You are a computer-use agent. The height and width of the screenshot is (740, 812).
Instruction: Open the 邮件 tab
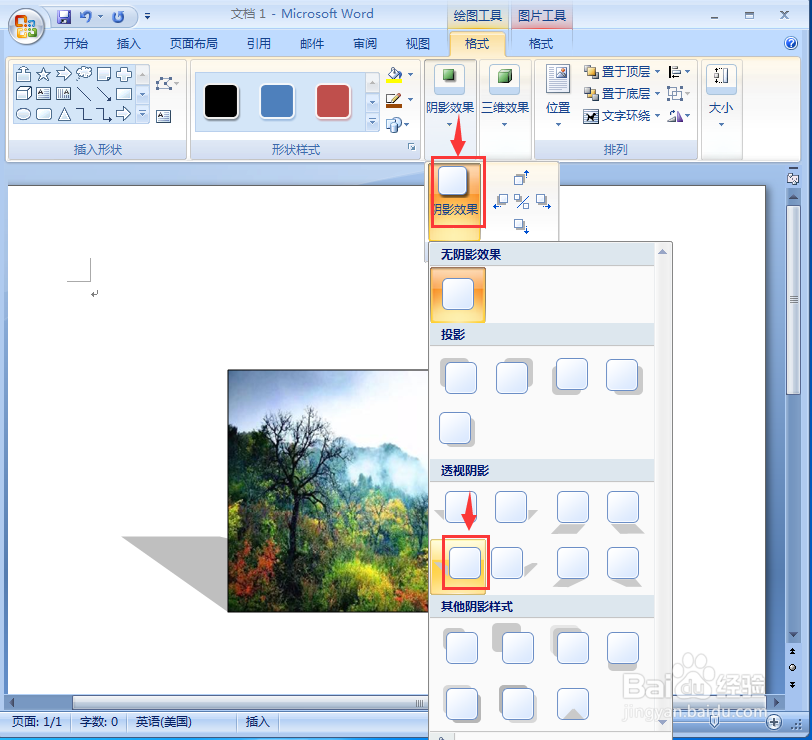pos(312,44)
